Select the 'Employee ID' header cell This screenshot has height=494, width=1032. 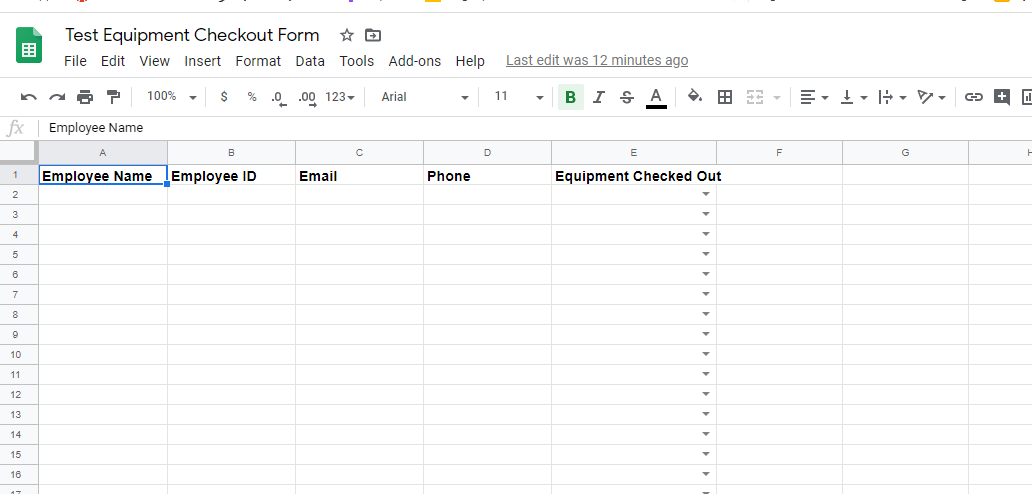[x=231, y=176]
